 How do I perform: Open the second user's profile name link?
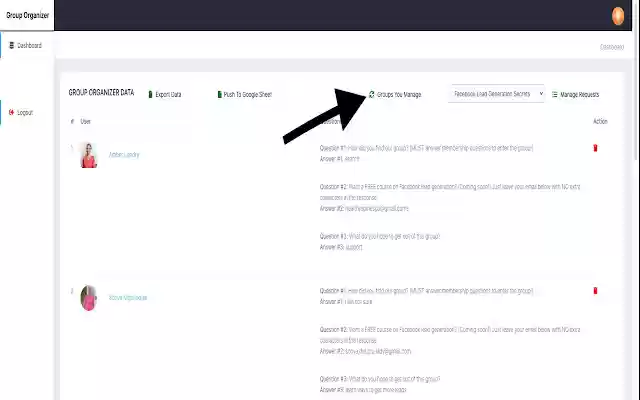pyautogui.click(x=128, y=298)
